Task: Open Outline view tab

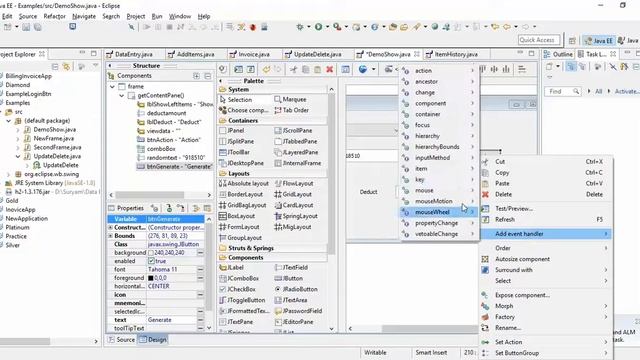Action: [558, 54]
